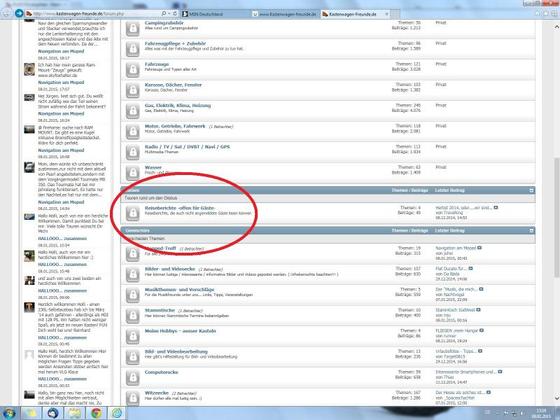Open the Bilder- und Videoecke forum
The height and width of the screenshot is (420, 560).
click(170, 269)
